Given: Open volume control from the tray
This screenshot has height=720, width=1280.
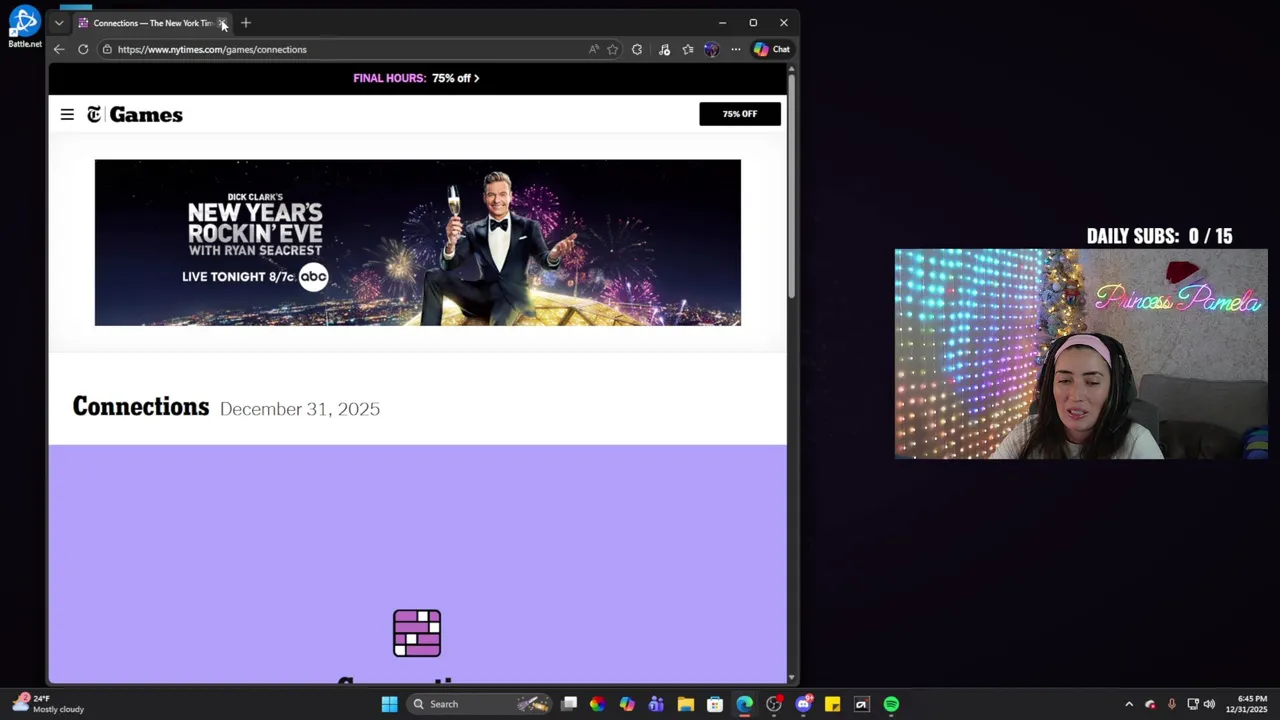Looking at the screenshot, I should tap(1209, 704).
